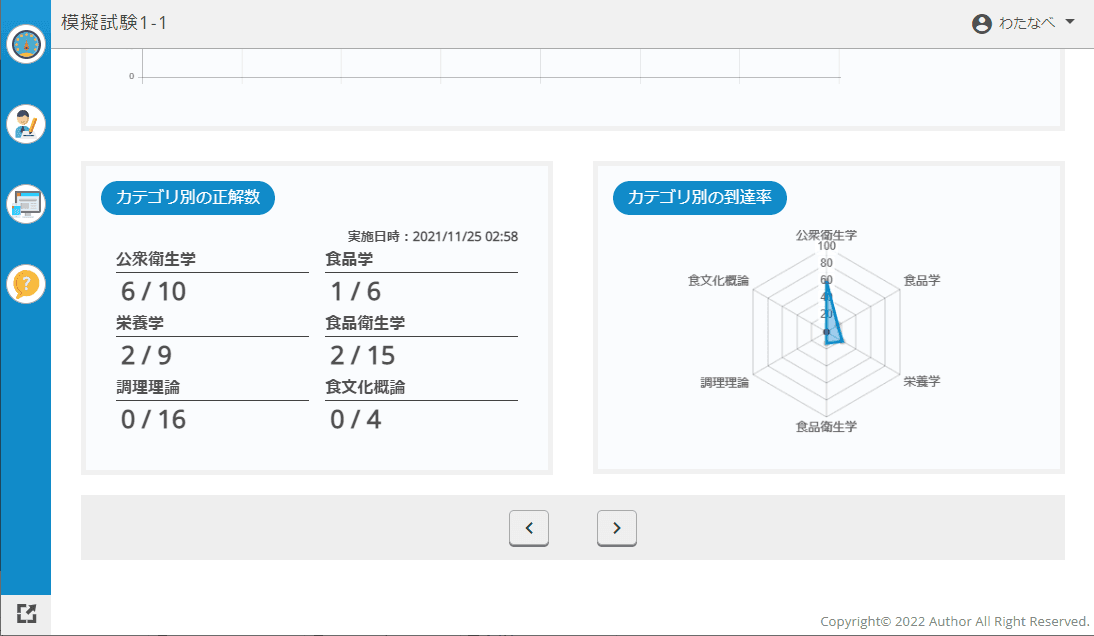The height and width of the screenshot is (636, 1094).
Task: Click the 食品衛生学 score 2 / 15
Action: 363,356
